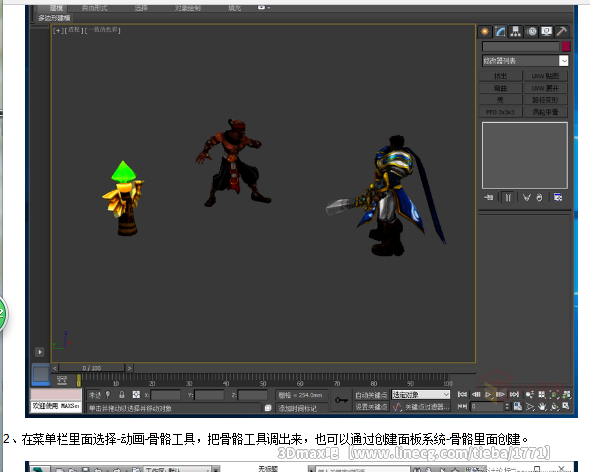Expand the 修改器列表 modifier list dropdown
The height and width of the screenshot is (472, 590).
[x=564, y=61]
